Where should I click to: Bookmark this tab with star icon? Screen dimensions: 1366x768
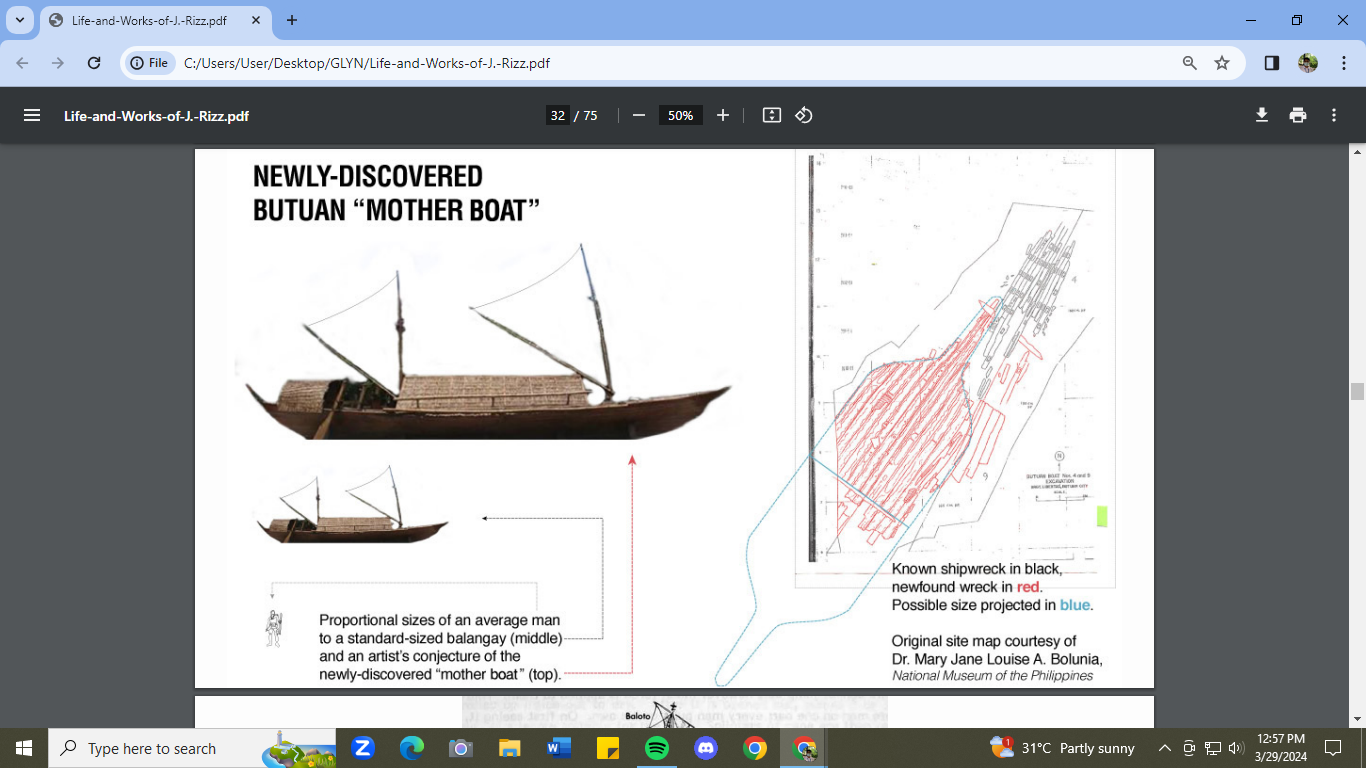tap(1222, 63)
